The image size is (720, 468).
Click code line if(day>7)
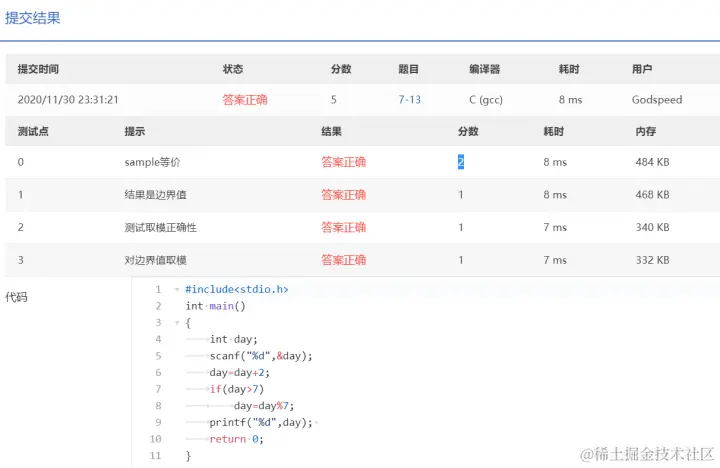coord(236,389)
